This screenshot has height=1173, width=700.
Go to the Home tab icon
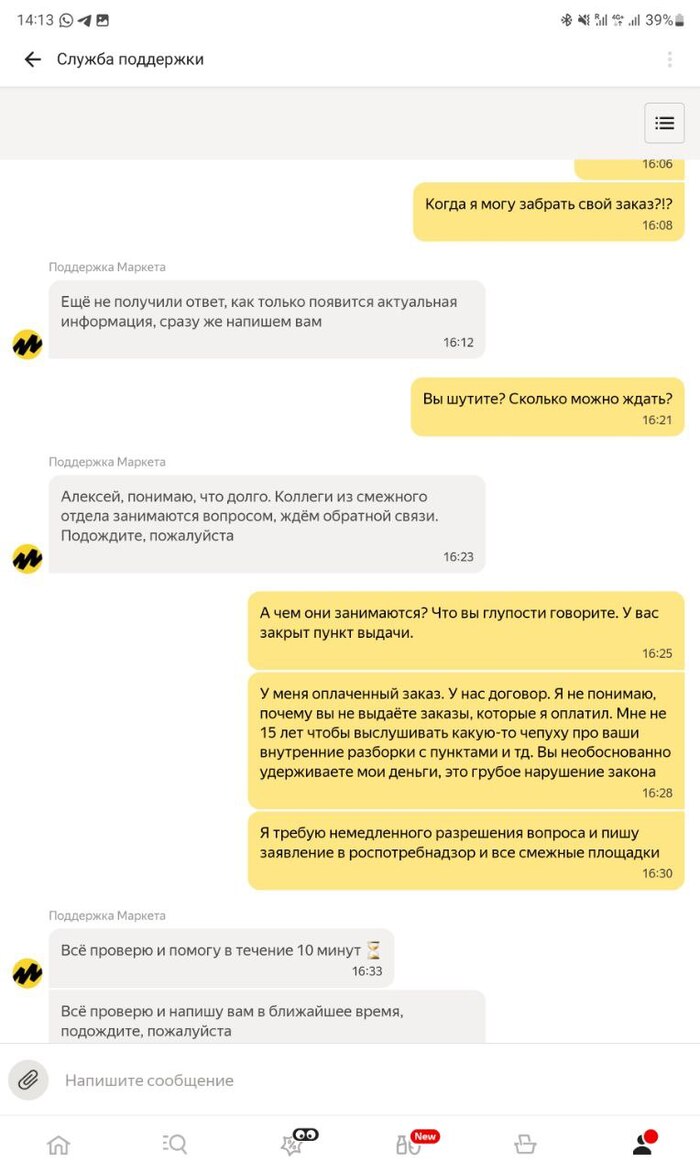[x=58, y=1144]
